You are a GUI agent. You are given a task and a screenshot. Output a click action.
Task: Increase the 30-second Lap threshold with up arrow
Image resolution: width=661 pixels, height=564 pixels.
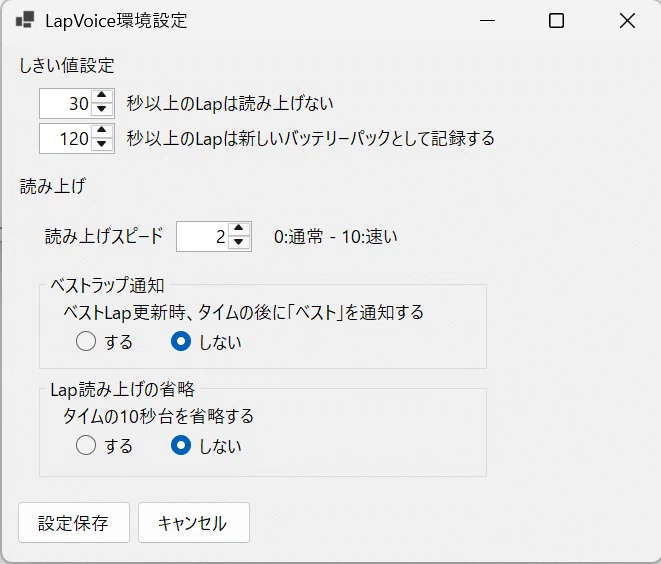click(x=101, y=96)
